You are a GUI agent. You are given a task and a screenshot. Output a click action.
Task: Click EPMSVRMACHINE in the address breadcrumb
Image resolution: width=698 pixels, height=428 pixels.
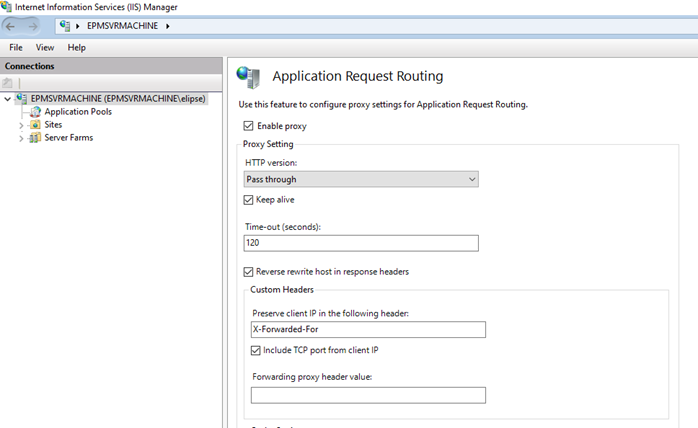(x=122, y=26)
